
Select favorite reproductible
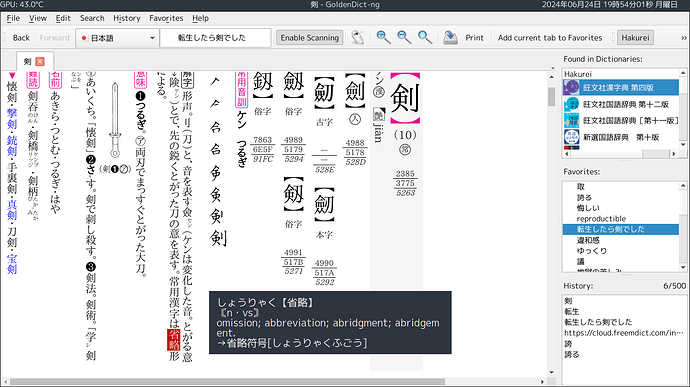[601, 218]
